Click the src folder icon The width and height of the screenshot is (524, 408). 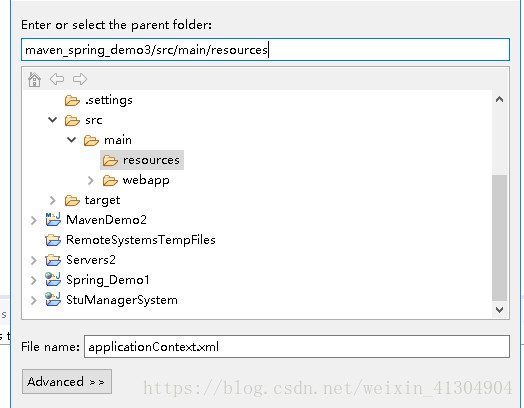pos(72,120)
